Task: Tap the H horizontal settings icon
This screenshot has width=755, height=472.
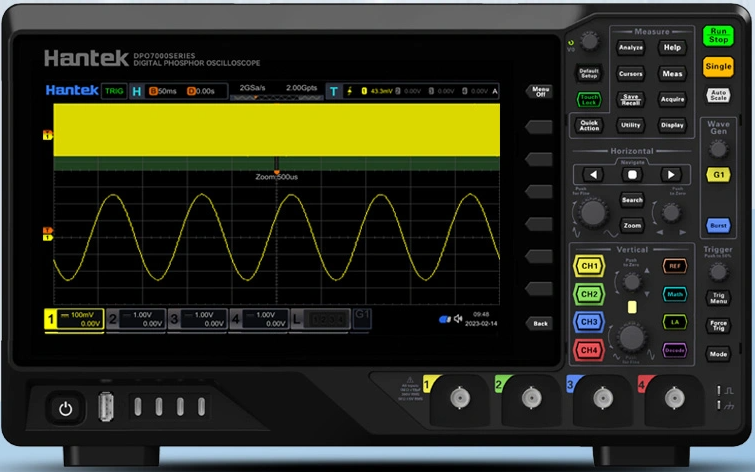Action: pos(137,92)
